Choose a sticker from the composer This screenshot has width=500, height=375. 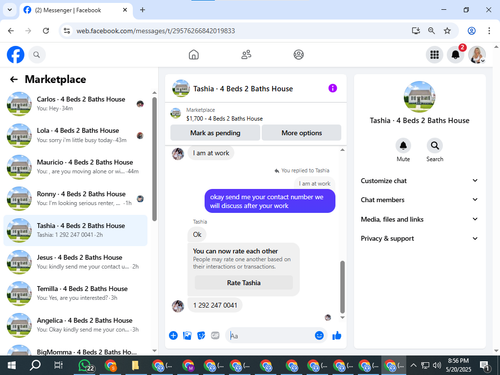pos(201,335)
